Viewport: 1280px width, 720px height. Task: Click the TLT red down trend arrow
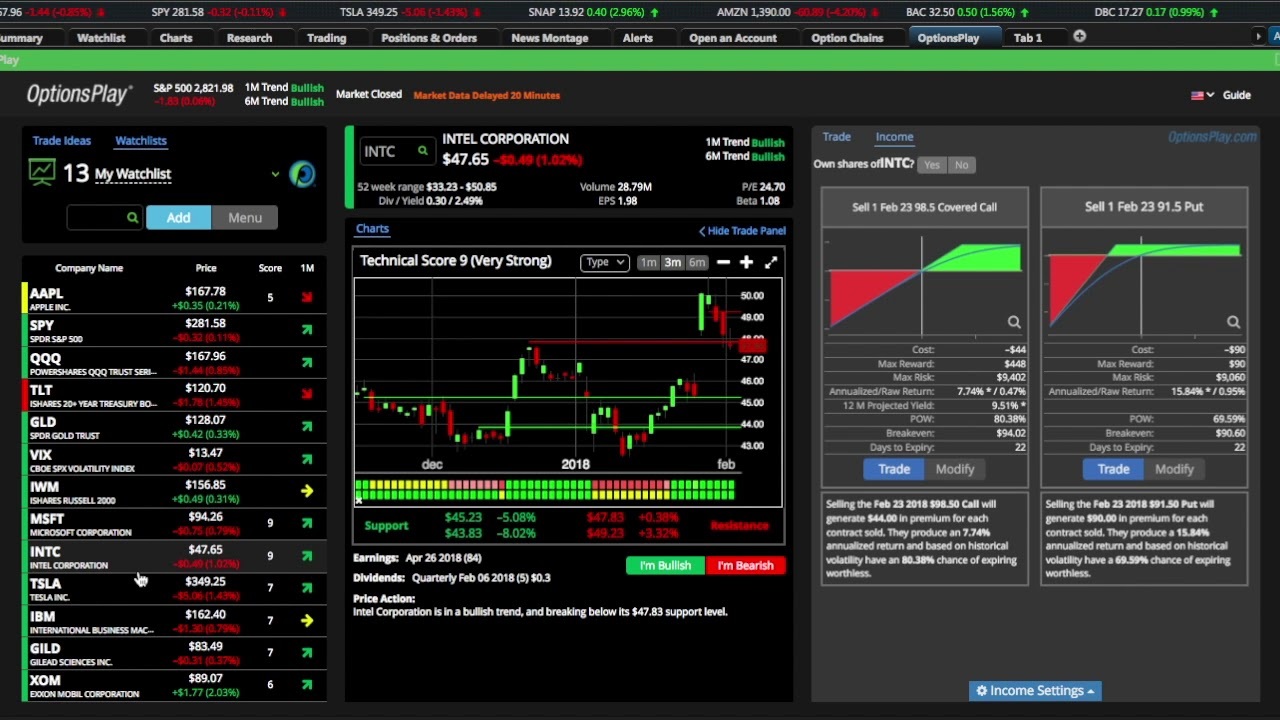pyautogui.click(x=307, y=394)
